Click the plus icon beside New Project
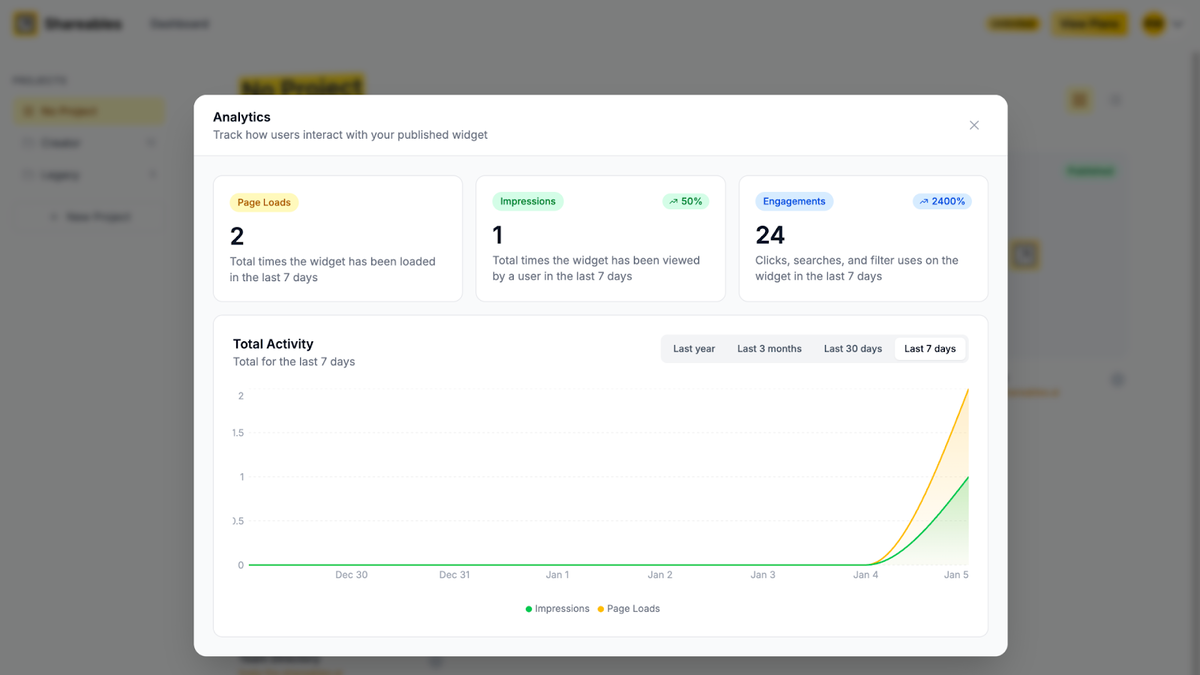Image resolution: width=1200 pixels, height=675 pixels. (54, 216)
